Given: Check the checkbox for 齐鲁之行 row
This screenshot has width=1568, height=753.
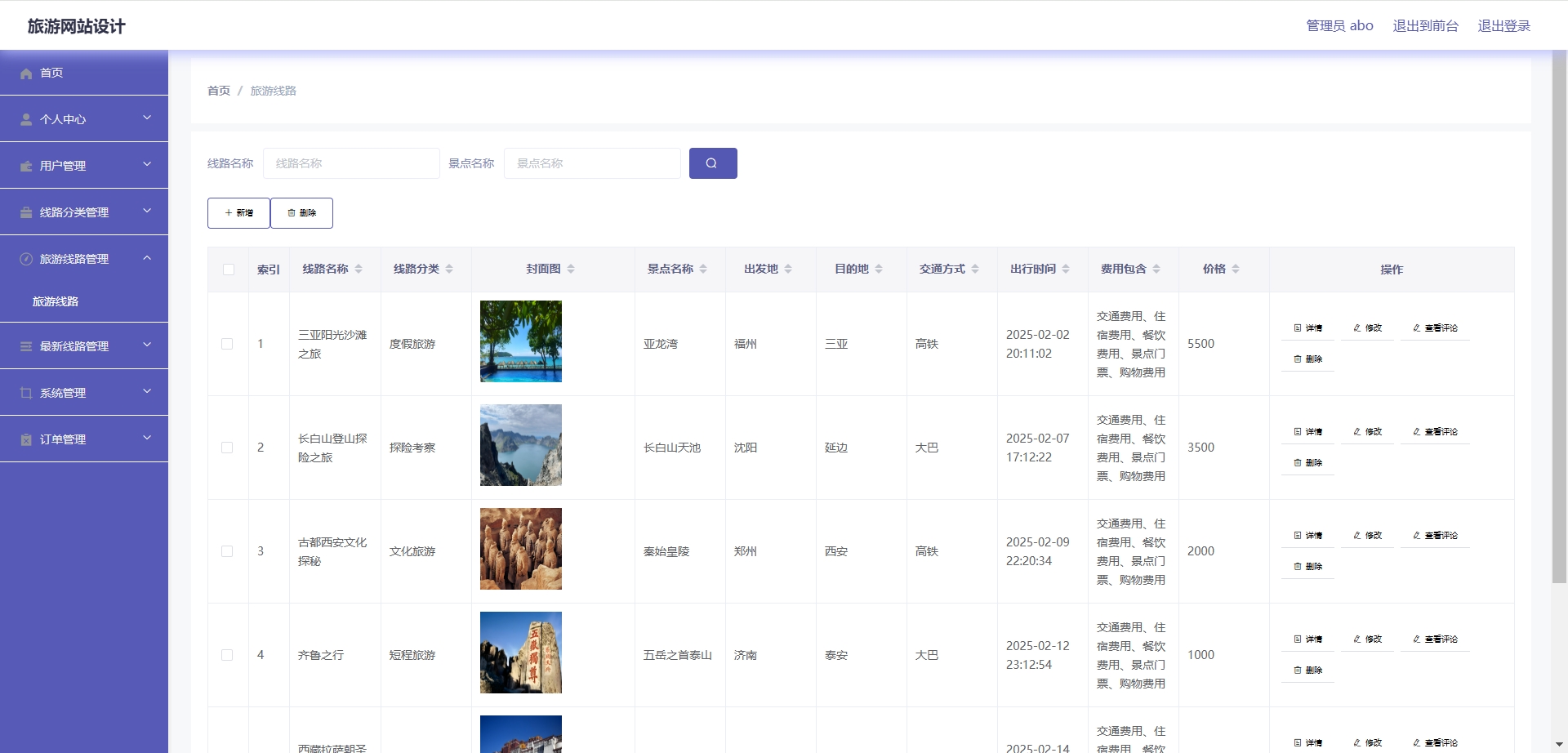Looking at the screenshot, I should point(228,654).
